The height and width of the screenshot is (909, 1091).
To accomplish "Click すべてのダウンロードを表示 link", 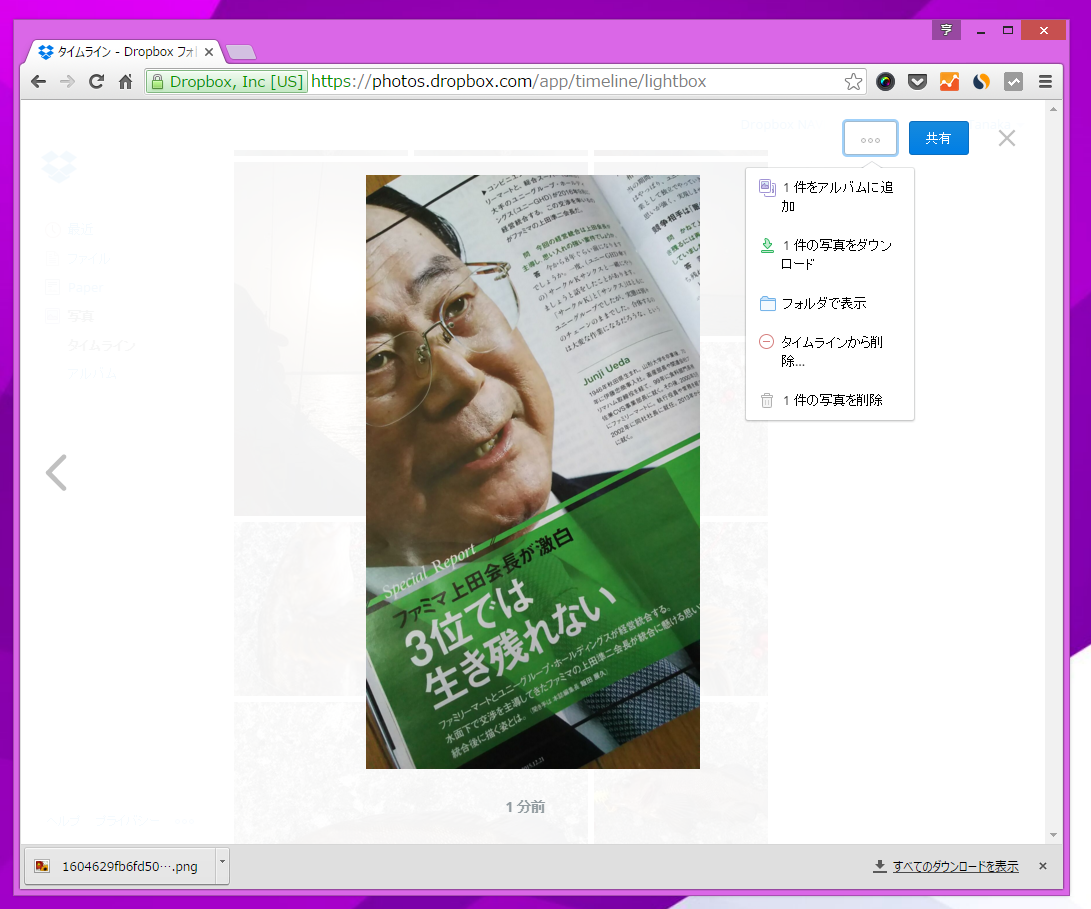I will (x=955, y=866).
